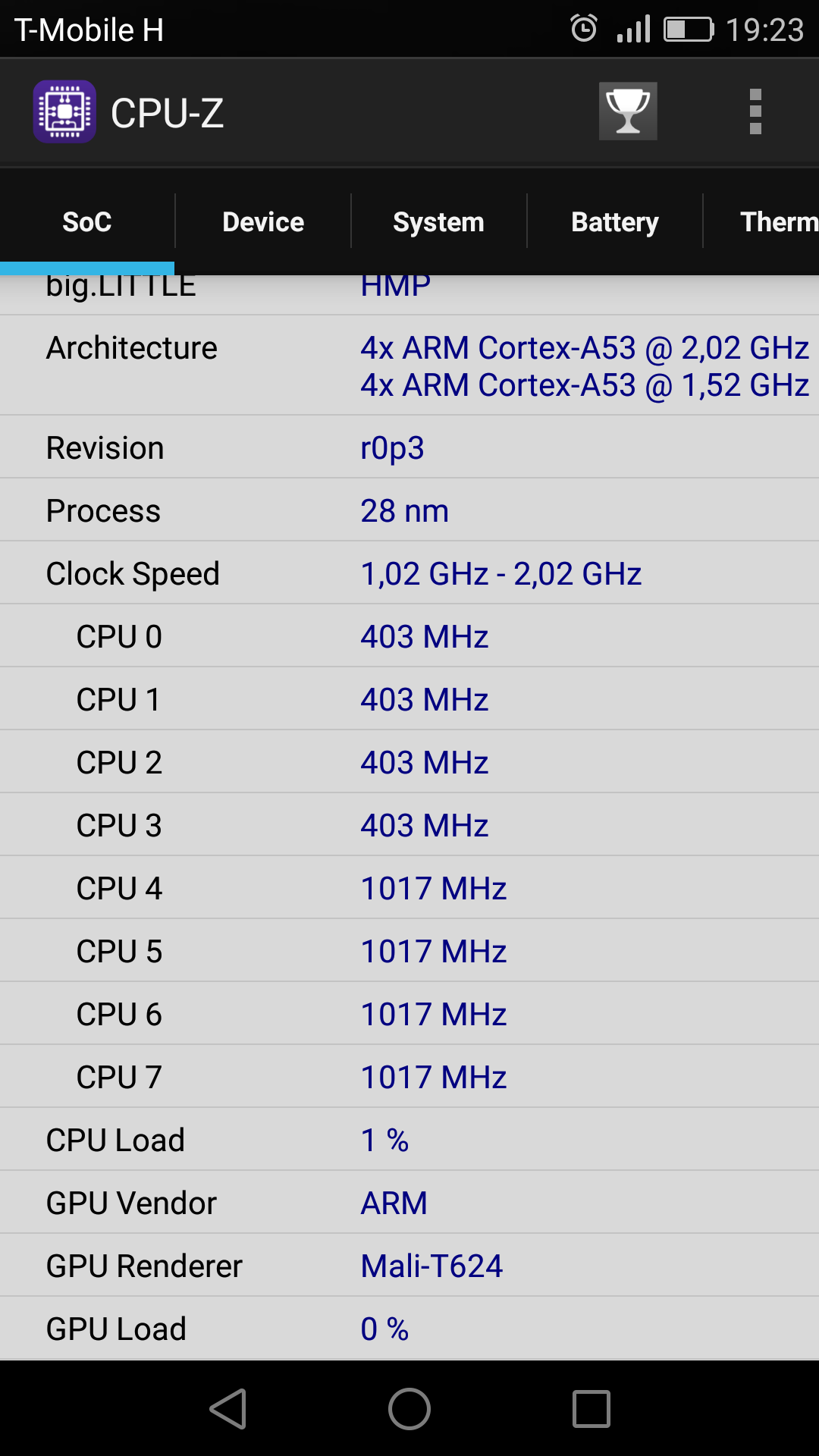
Task: Switch to the System tab
Action: coord(438,221)
